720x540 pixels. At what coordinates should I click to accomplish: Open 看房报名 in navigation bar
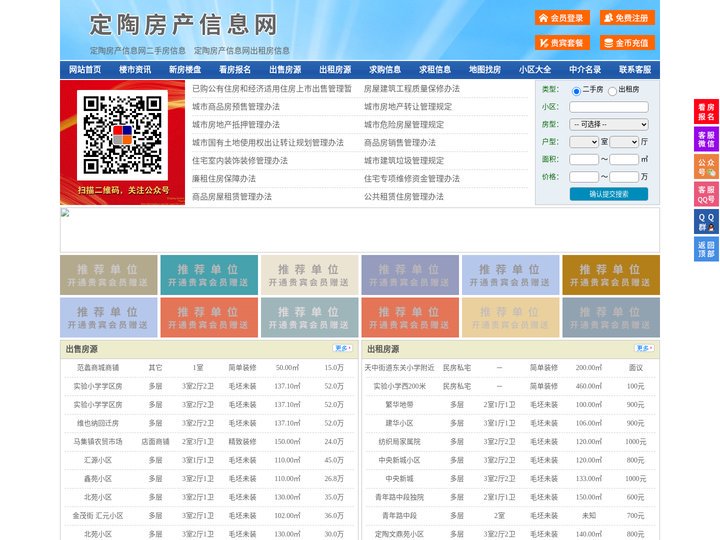pos(235,70)
